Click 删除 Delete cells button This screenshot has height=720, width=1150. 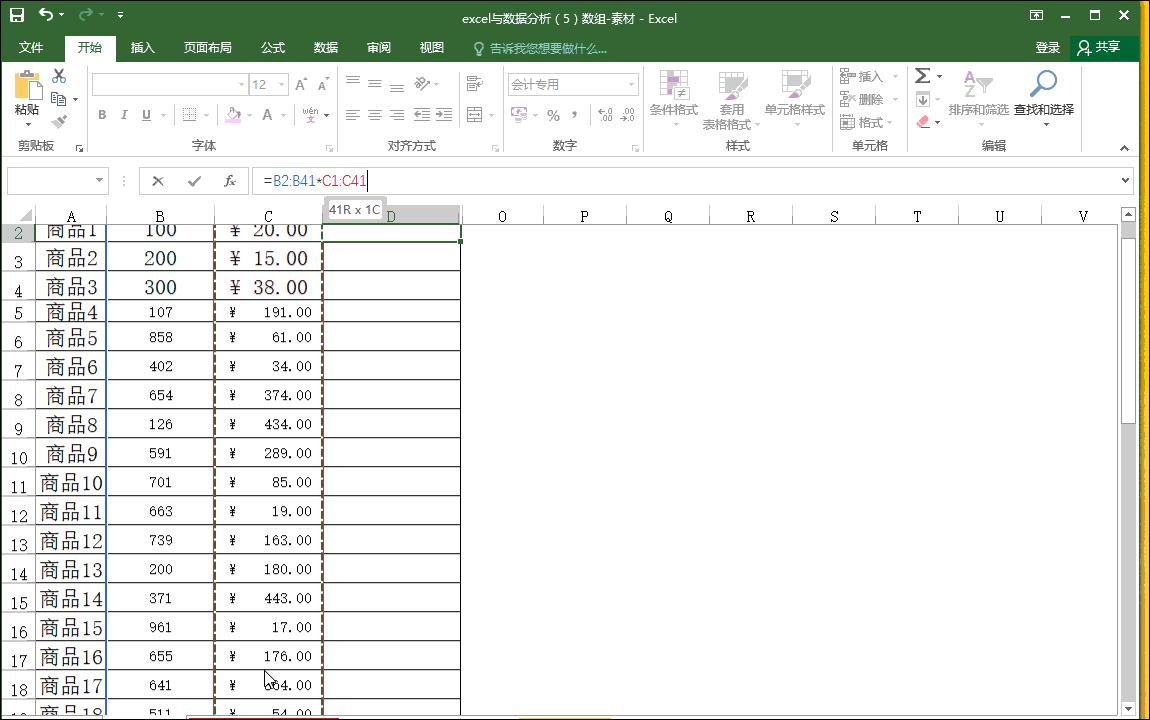click(x=869, y=99)
